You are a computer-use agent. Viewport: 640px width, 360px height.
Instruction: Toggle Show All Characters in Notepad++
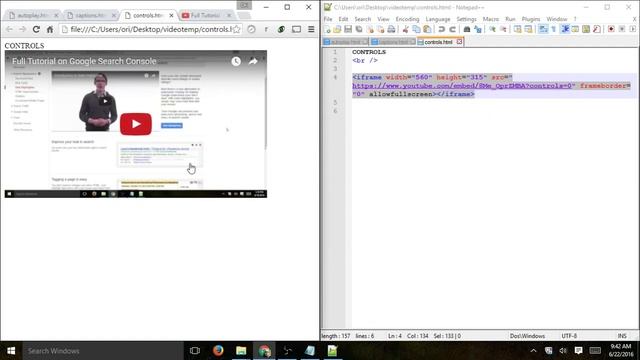click(x=554, y=29)
